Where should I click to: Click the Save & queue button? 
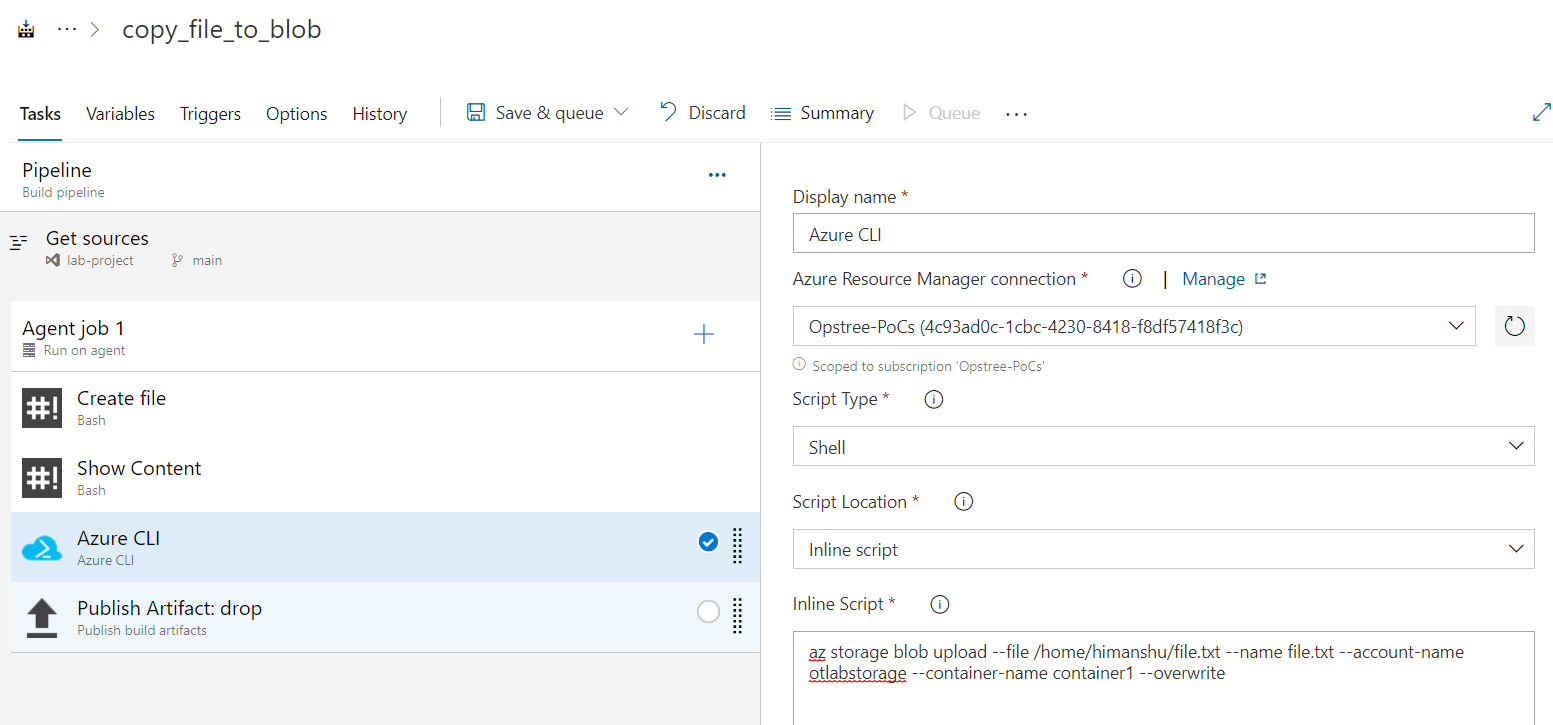[548, 113]
